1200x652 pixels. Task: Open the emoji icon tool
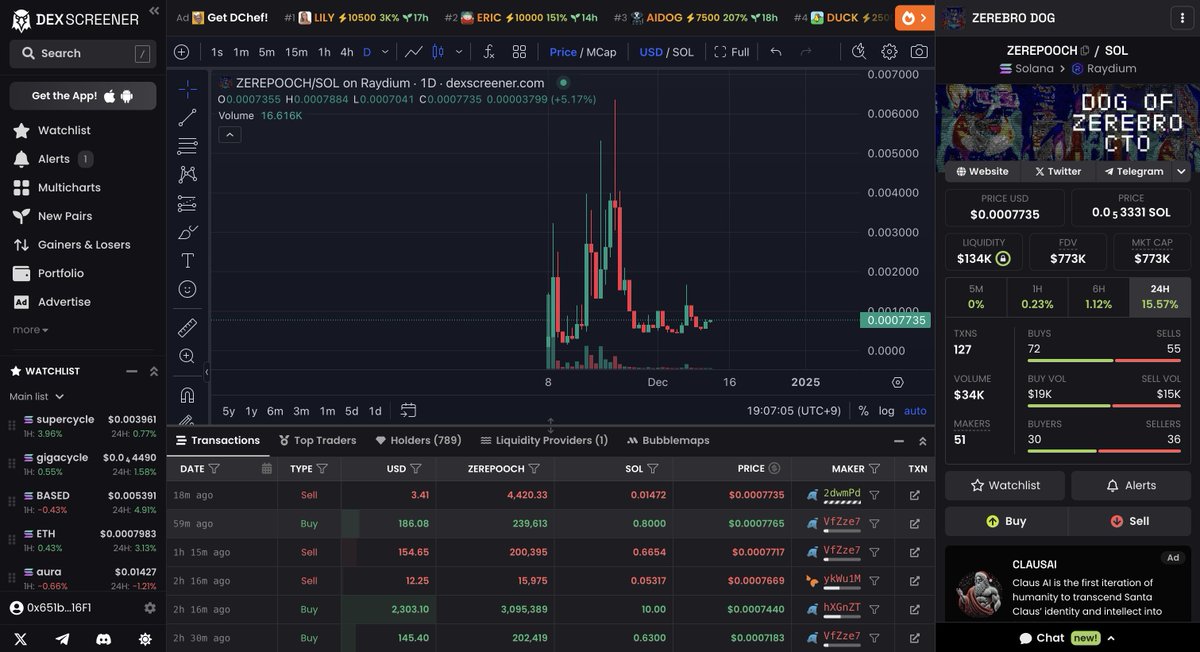[187, 289]
